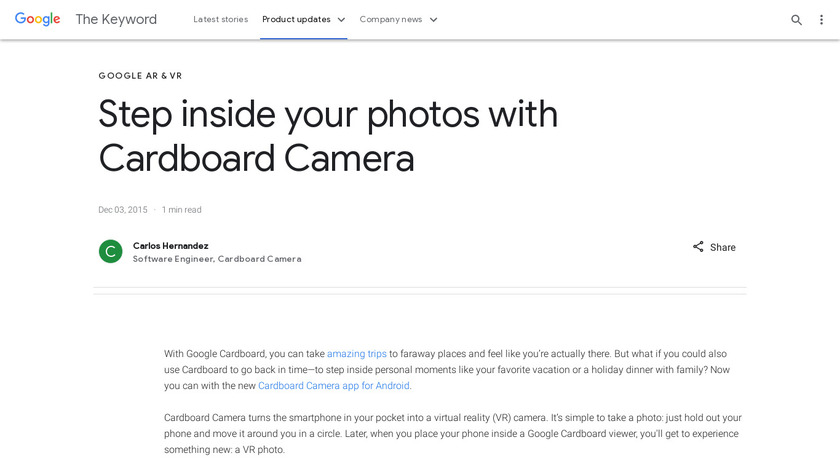The width and height of the screenshot is (840, 472).
Task: Open the three-dot more options menu
Action: [x=822, y=20]
